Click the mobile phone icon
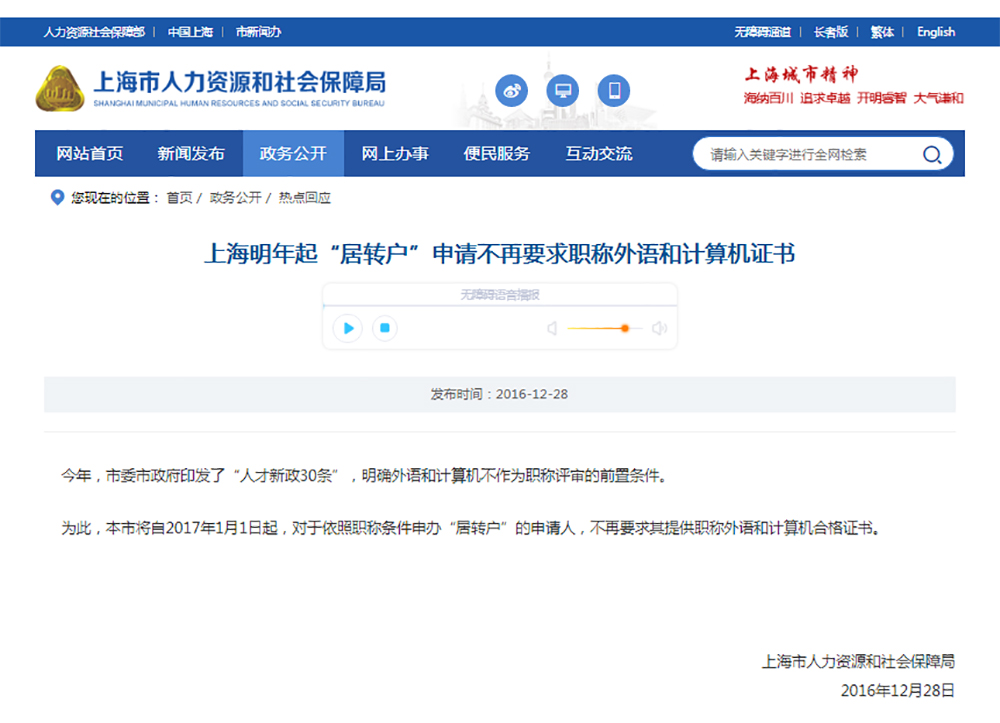 tap(614, 91)
